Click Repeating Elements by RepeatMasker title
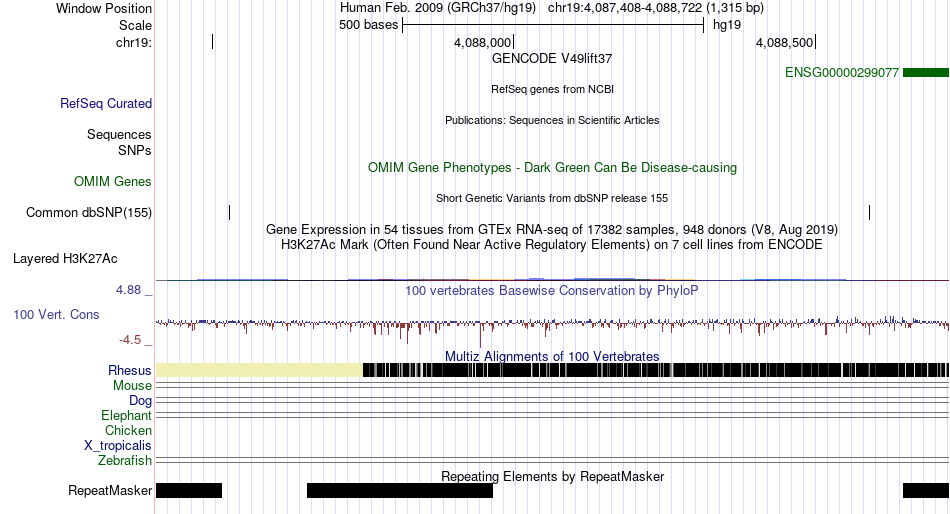The width and height of the screenshot is (950, 514). (x=552, y=476)
